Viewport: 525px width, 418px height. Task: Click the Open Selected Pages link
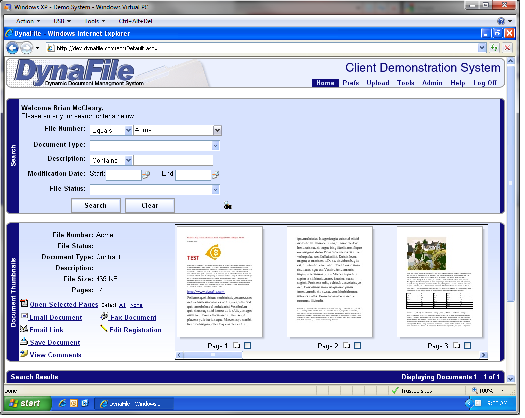64,304
